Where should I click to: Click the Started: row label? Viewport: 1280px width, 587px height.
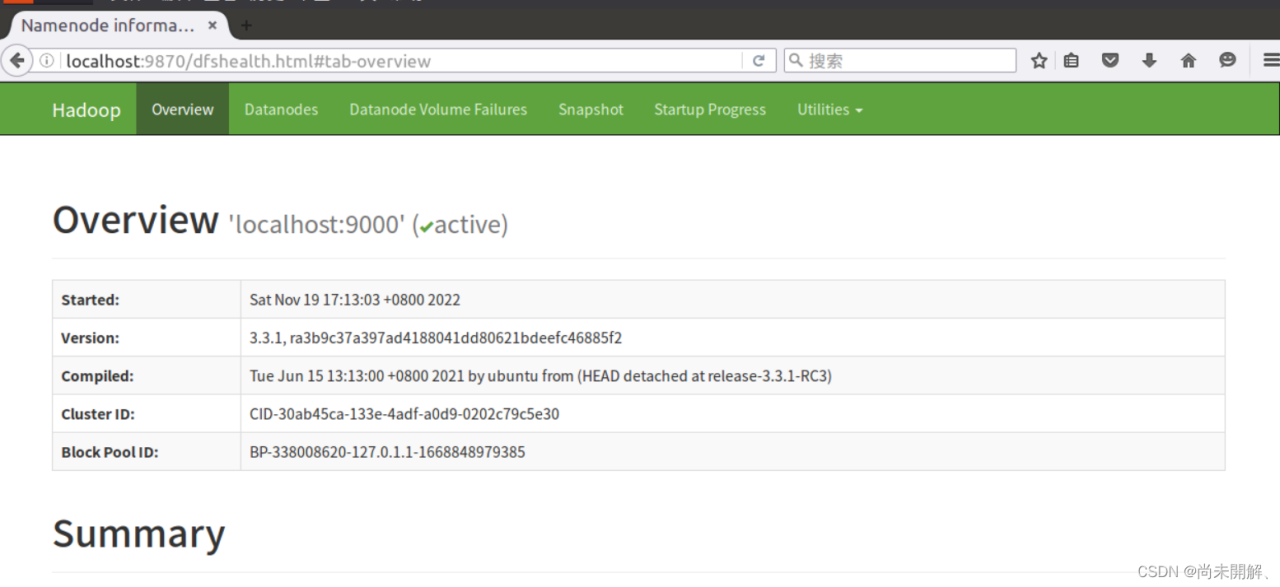[x=90, y=300]
